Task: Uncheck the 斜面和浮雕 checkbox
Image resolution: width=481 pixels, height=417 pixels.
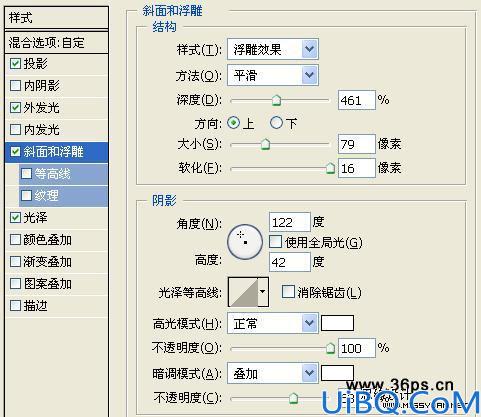Action: click(15, 152)
